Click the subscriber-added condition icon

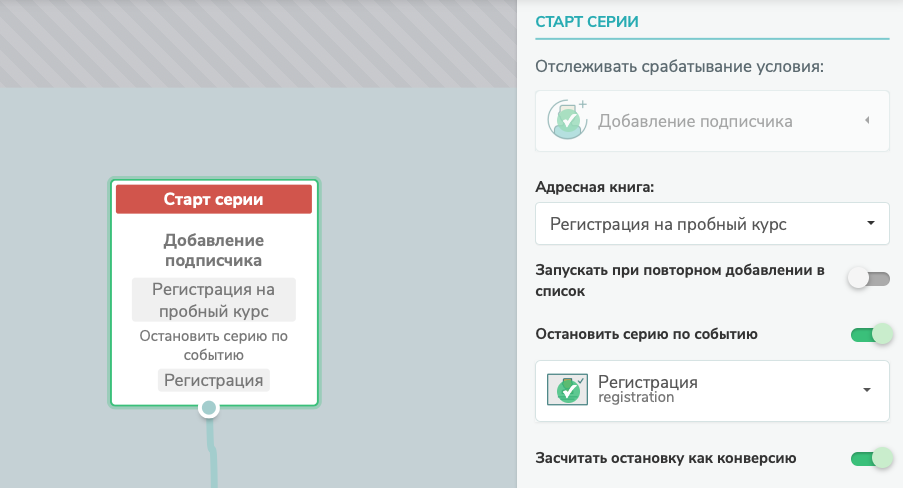pyautogui.click(x=567, y=119)
